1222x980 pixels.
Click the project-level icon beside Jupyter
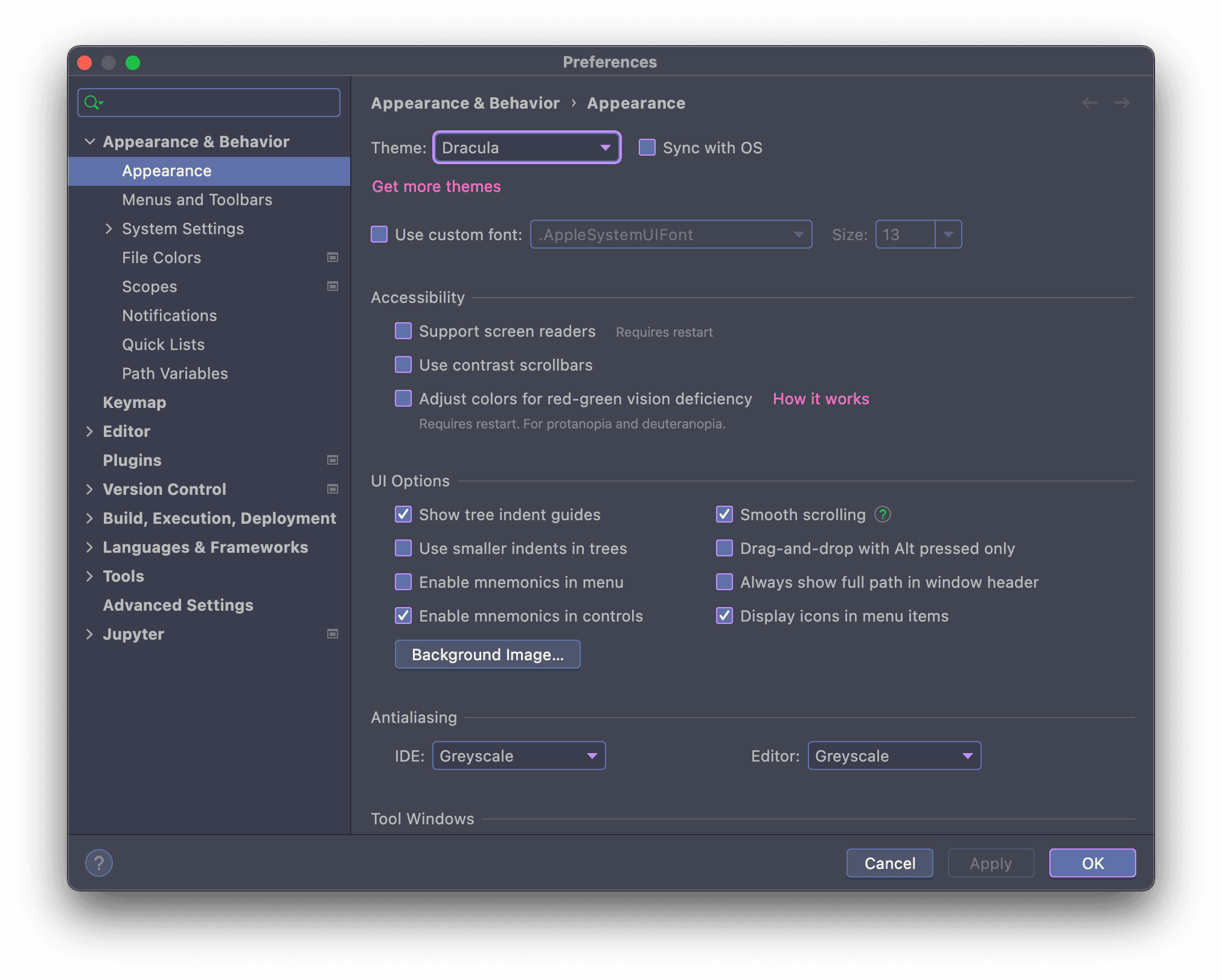332,634
